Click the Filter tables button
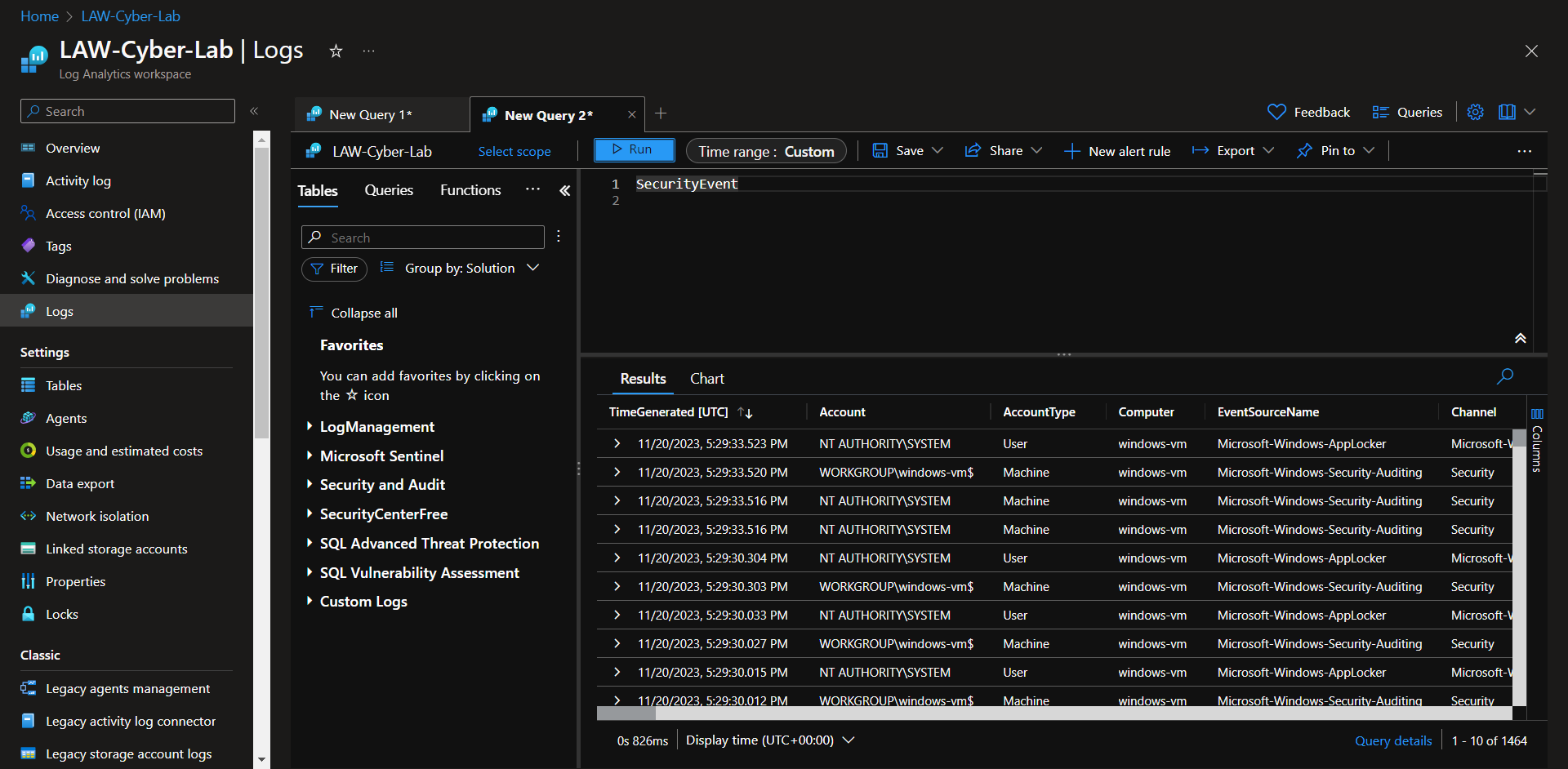The height and width of the screenshot is (769, 1568). pos(334,269)
